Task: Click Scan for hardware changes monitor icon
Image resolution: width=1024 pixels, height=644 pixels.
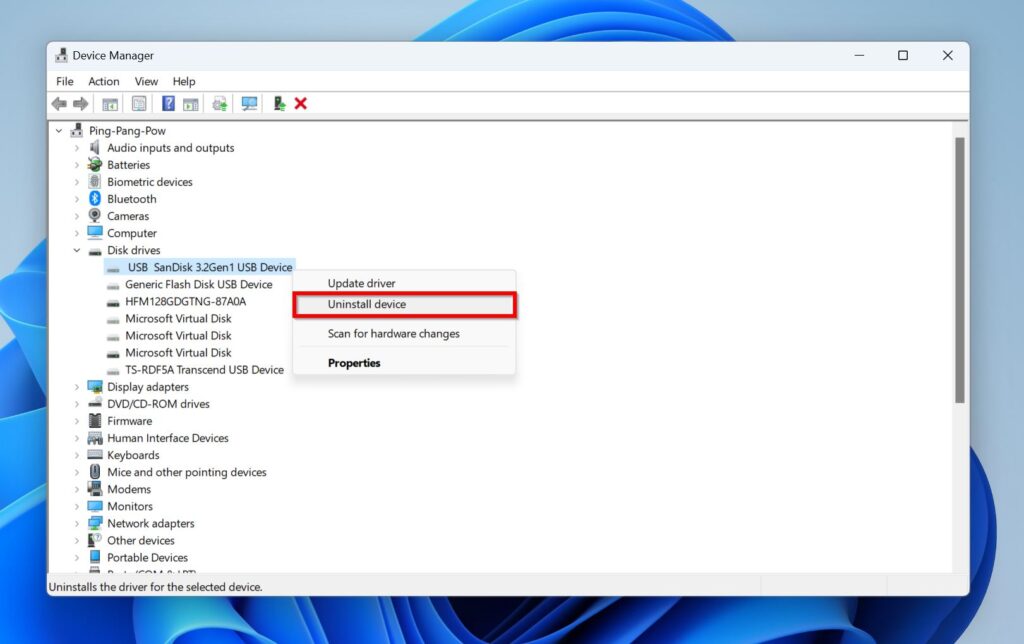Action: [249, 104]
